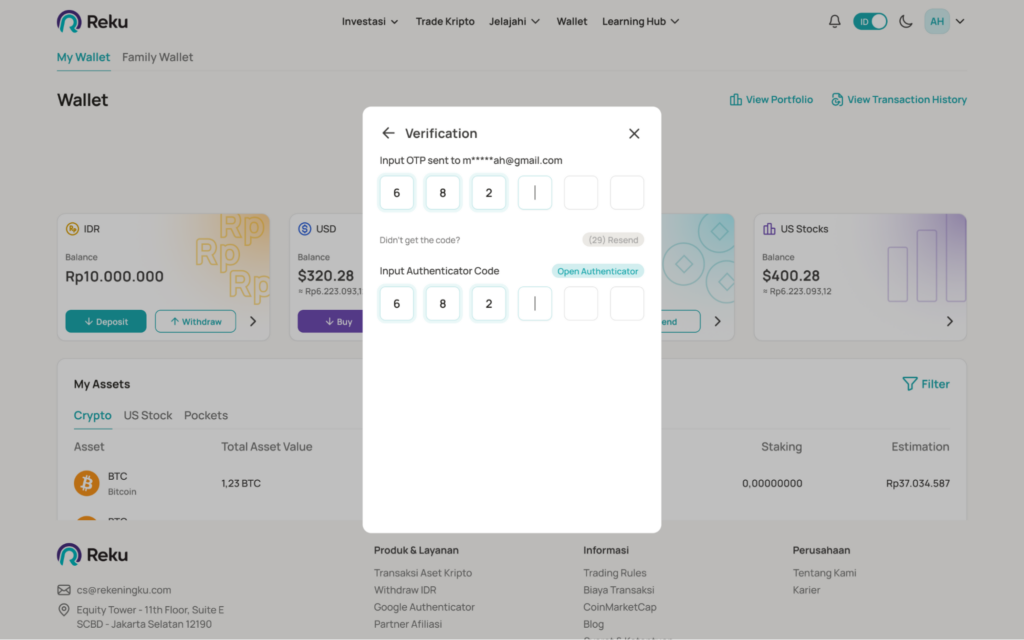1024x640 pixels.
Task: Click the BTC Bitcoin coin icon
Action: click(x=87, y=484)
